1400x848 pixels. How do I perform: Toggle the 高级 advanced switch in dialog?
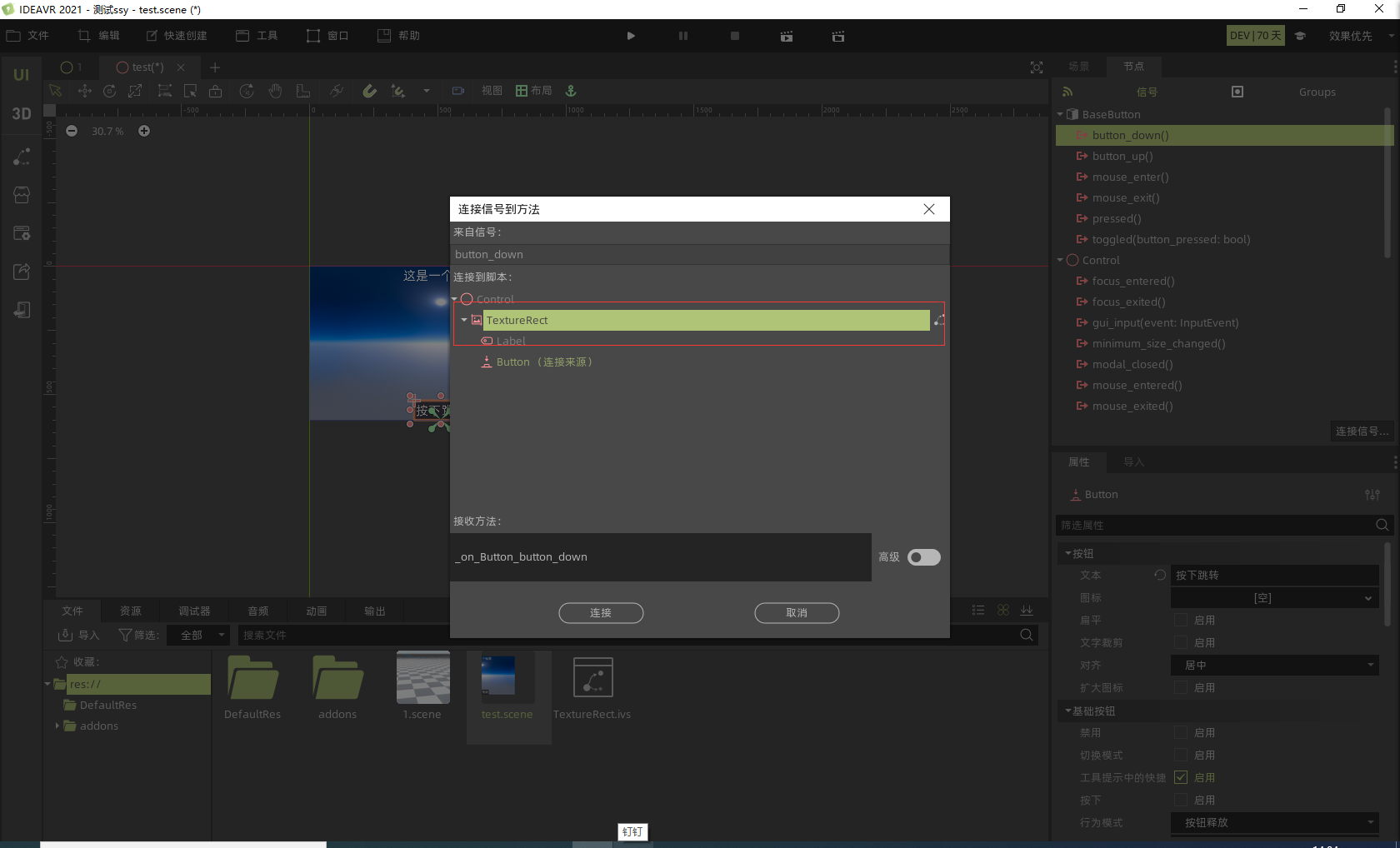[923, 557]
